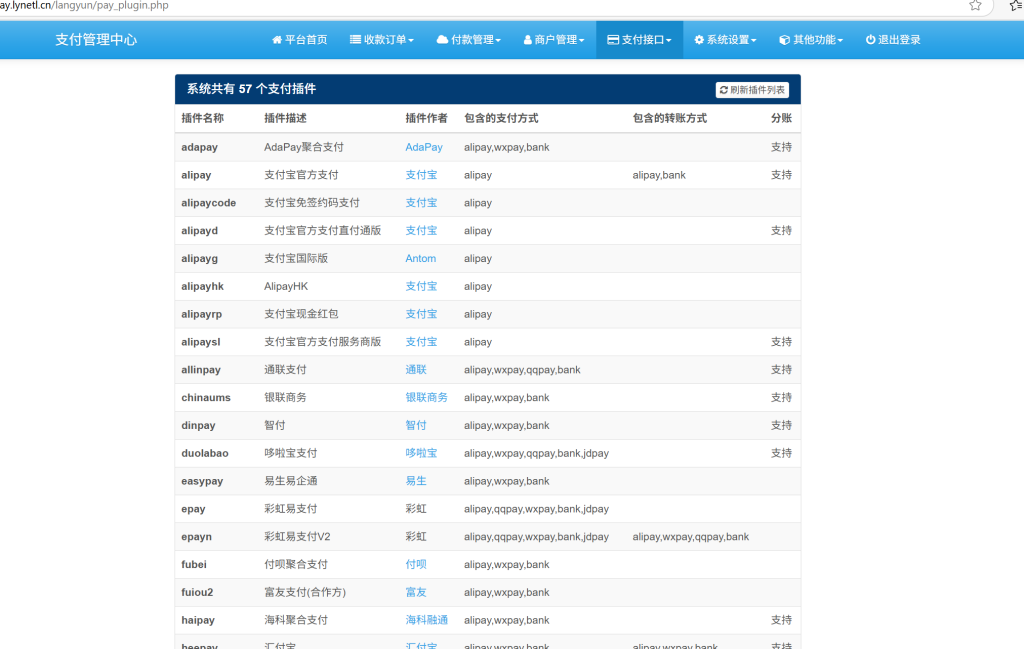This screenshot has width=1024, height=649.
Task: Click the duolabao plugin name
Action: 204,453
